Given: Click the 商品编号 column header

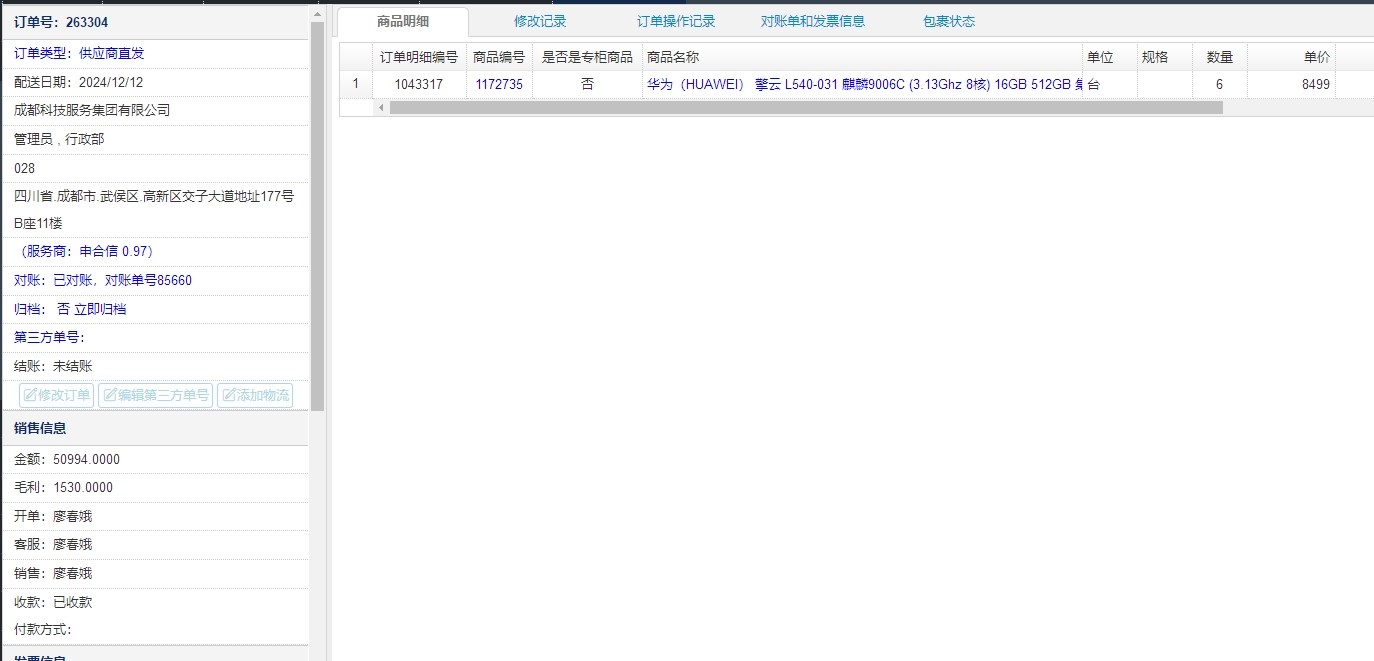Looking at the screenshot, I should (499, 57).
